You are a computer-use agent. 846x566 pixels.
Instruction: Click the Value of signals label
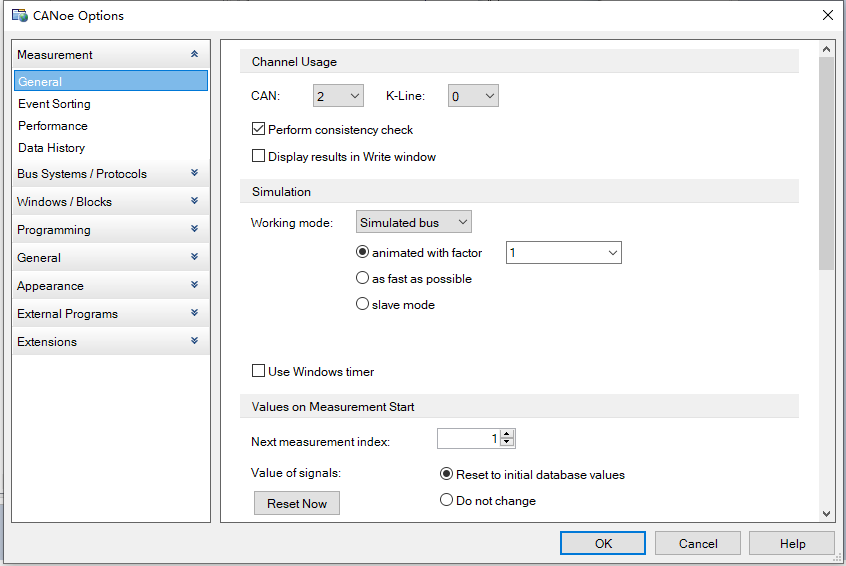[296, 473]
